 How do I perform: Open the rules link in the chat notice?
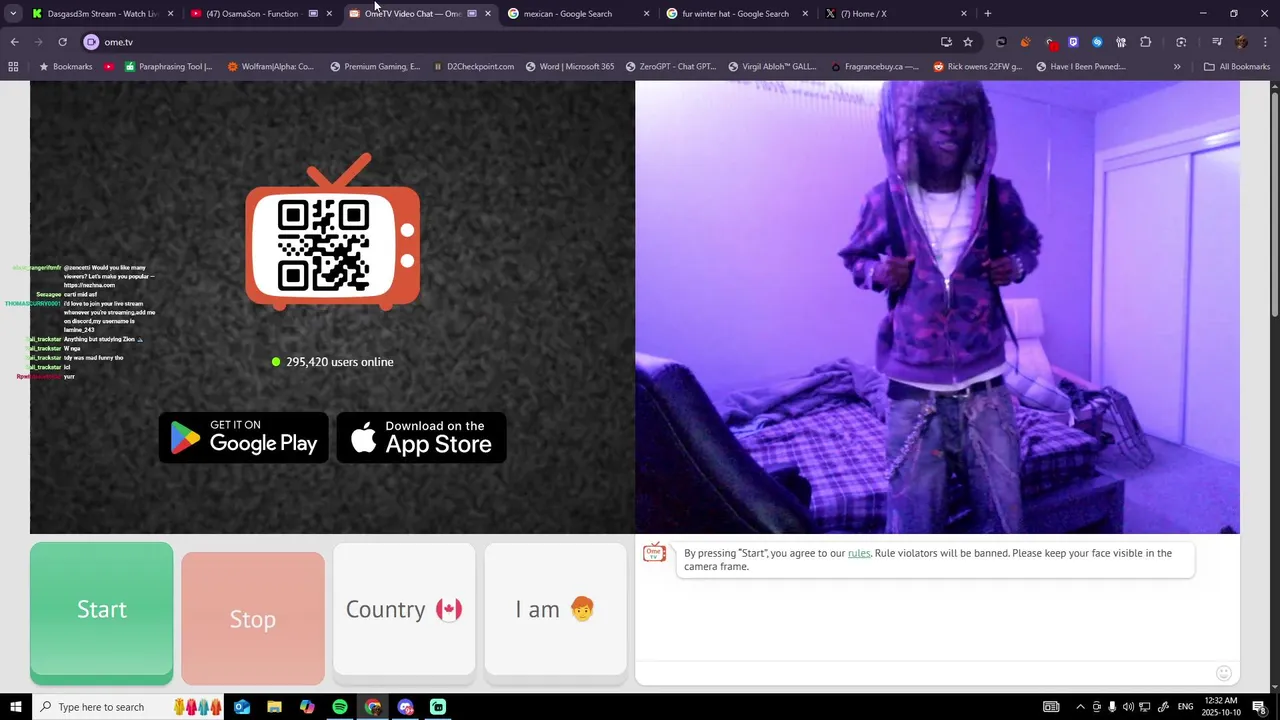859,553
